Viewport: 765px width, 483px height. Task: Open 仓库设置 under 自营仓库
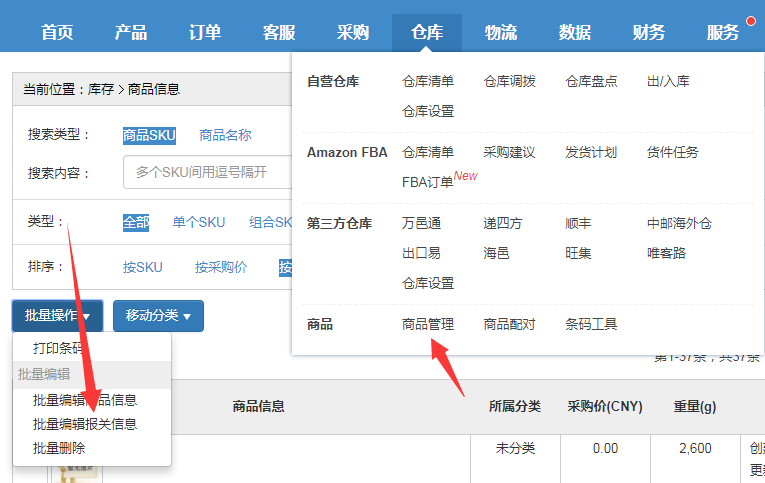click(428, 111)
